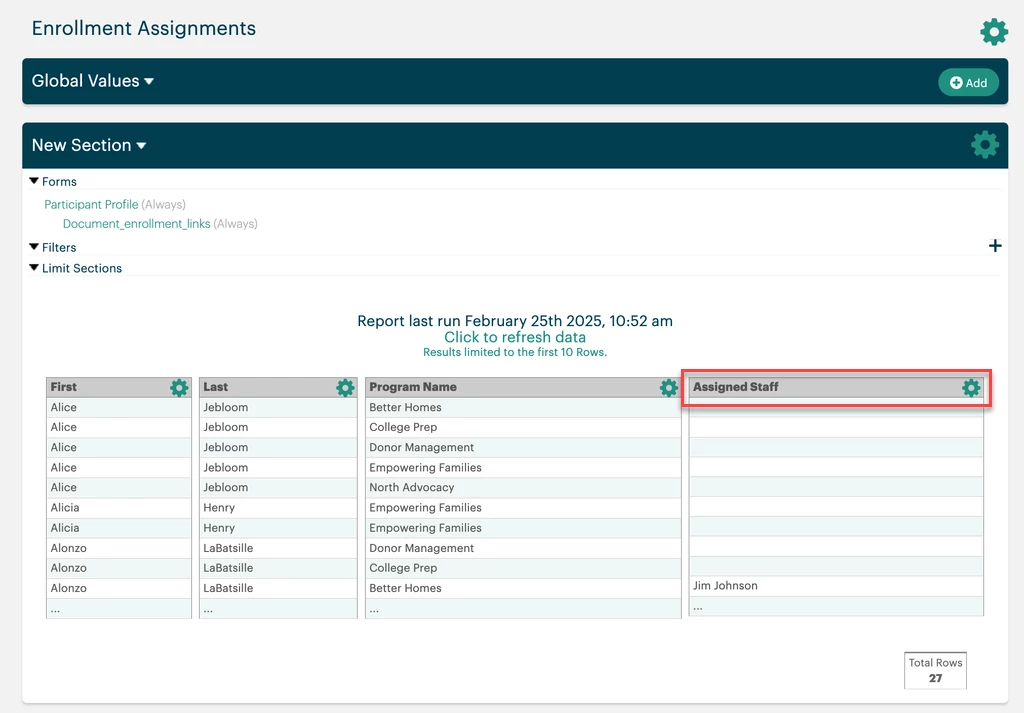This screenshot has width=1024, height=713.
Task: Collapse the Limit Sections expander
Action: [76, 268]
